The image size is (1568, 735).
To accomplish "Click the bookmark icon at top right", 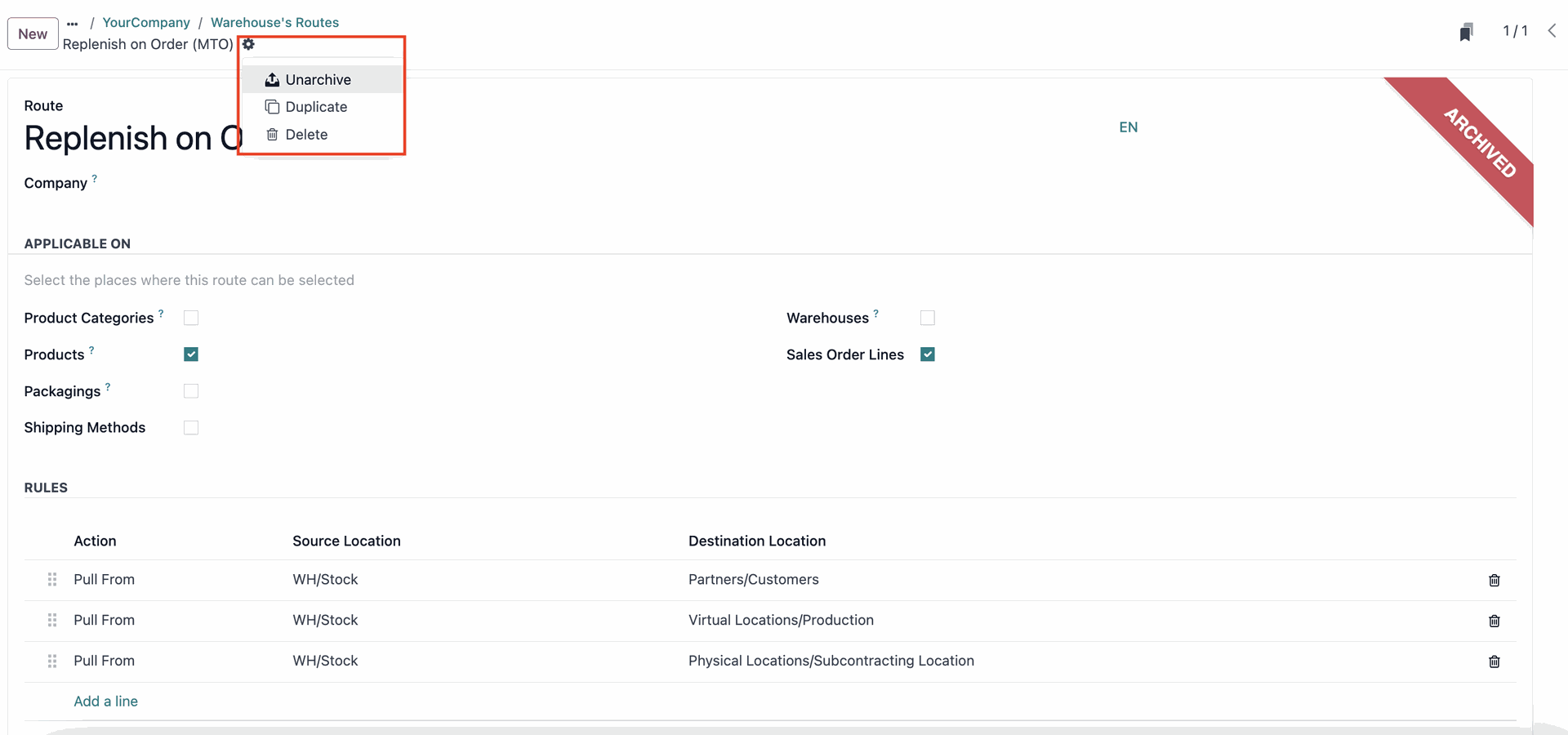I will tap(1466, 31).
